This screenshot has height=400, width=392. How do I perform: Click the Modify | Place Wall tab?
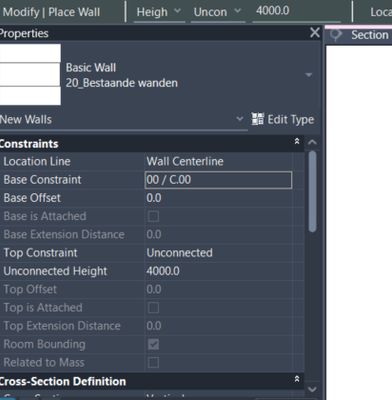[x=51, y=12]
